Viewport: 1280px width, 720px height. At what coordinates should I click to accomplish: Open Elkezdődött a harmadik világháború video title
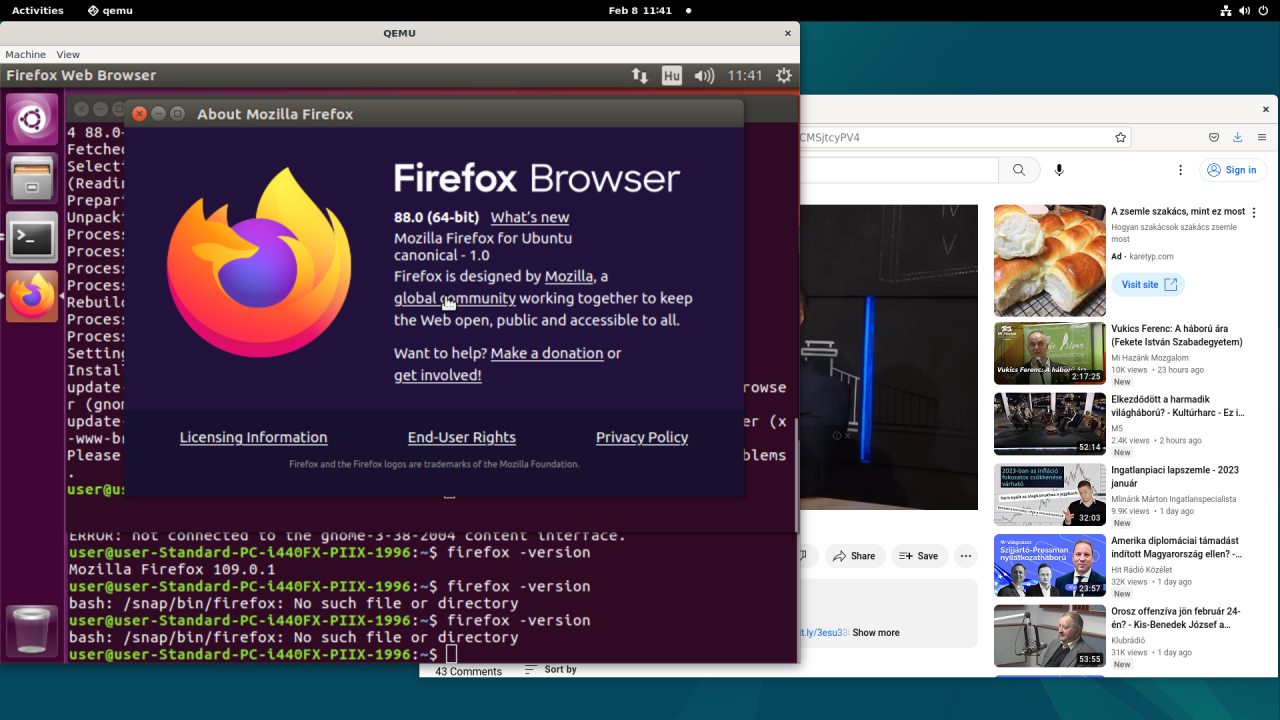(x=1177, y=406)
